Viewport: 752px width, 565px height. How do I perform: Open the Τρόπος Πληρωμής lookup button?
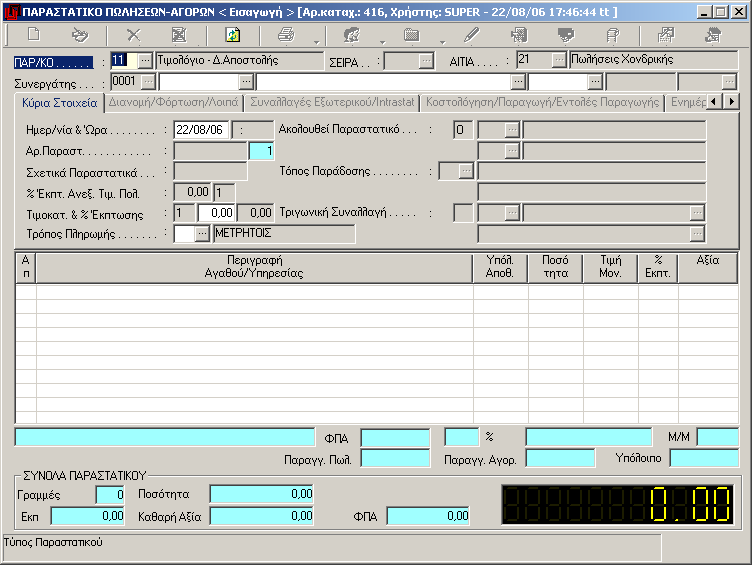tap(202, 234)
